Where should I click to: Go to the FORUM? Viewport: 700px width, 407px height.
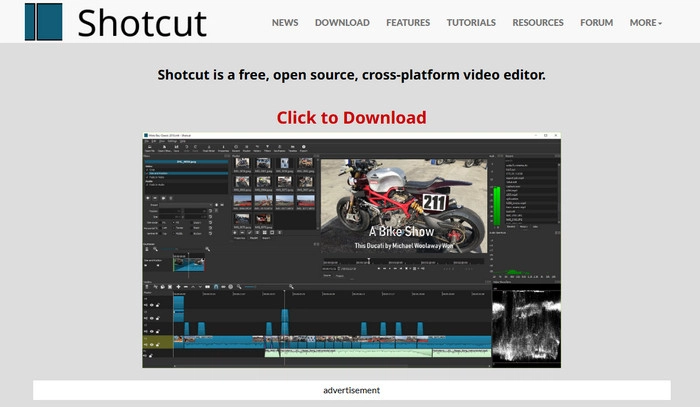[597, 22]
